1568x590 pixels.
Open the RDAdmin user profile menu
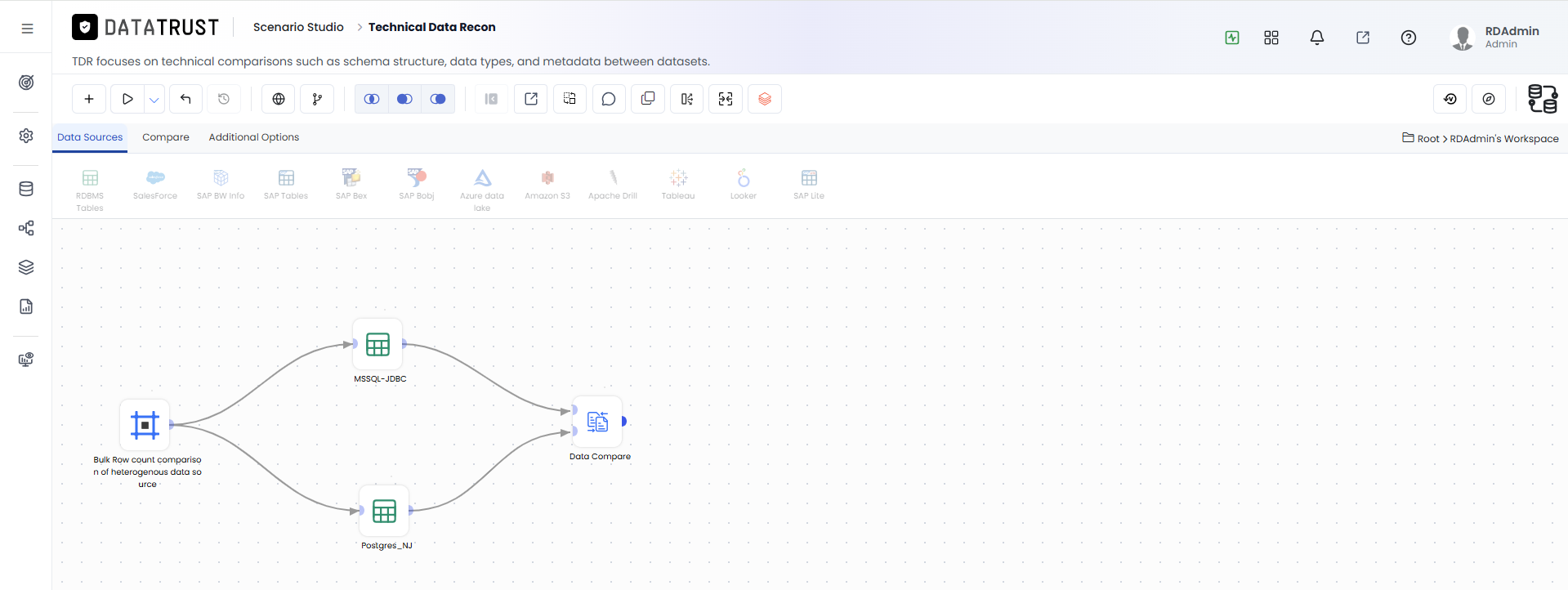tap(1494, 37)
